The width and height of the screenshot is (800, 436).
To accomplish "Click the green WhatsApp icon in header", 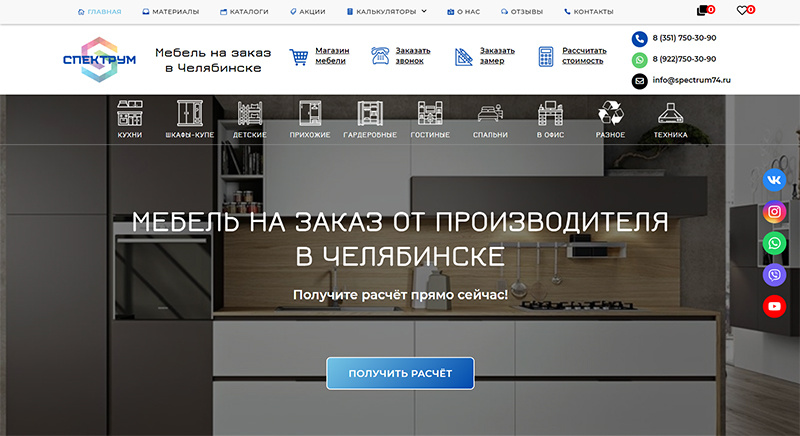I will [x=639, y=60].
